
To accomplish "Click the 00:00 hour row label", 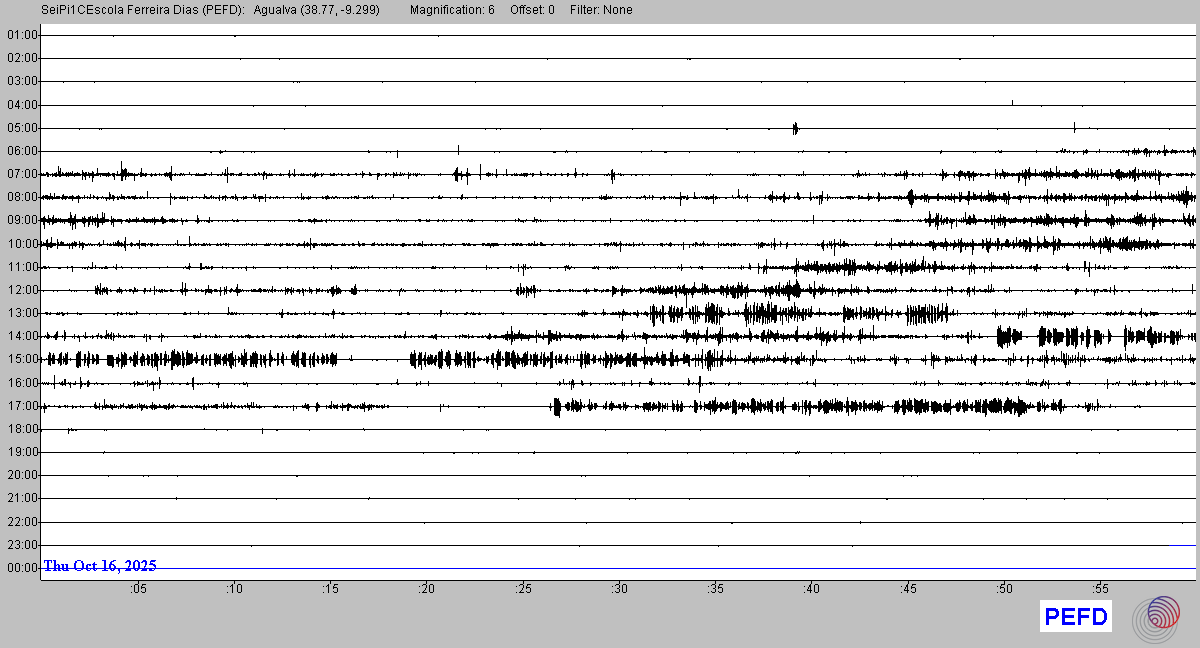I will tap(21, 568).
